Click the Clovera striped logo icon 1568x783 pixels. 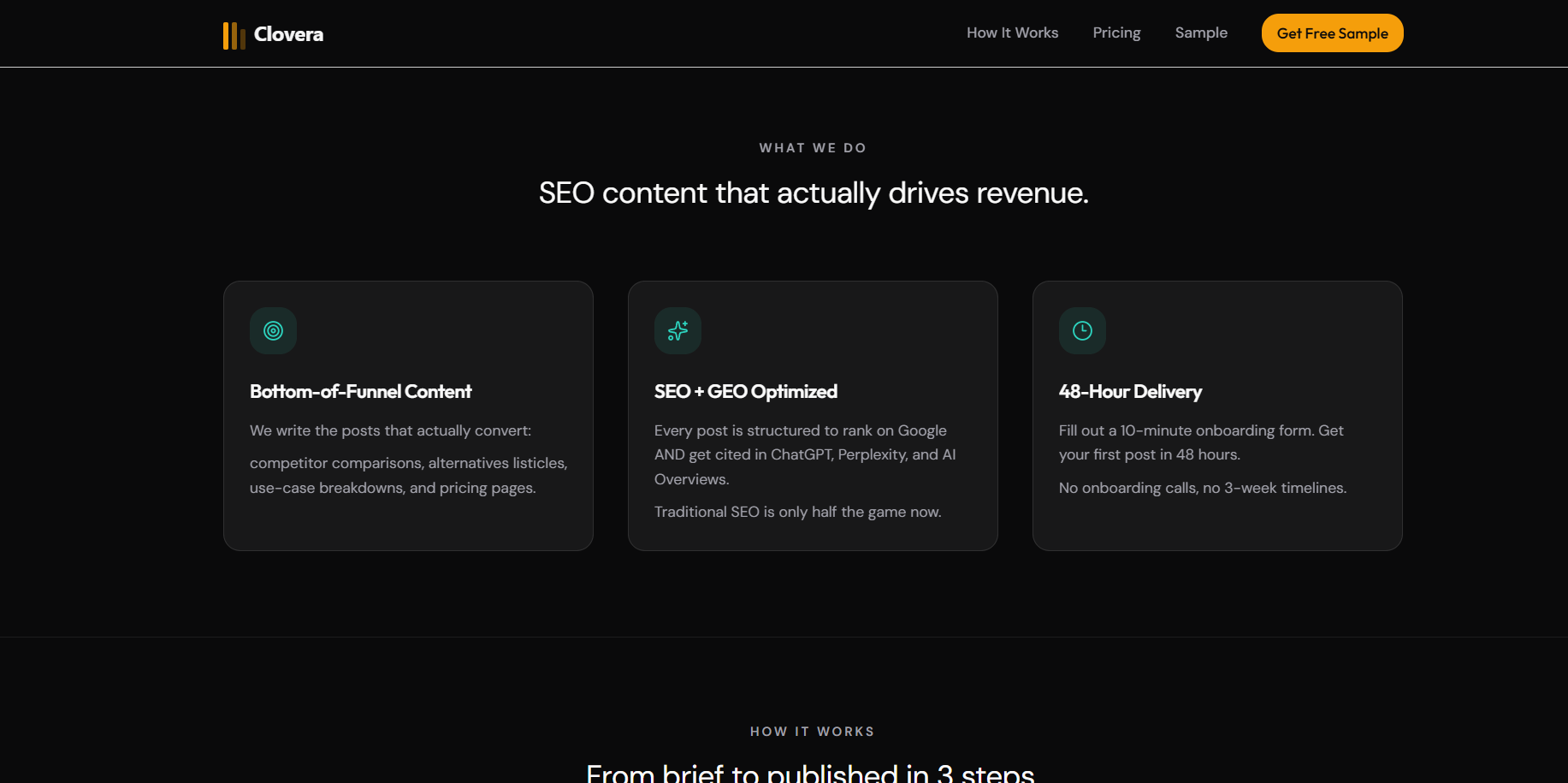click(x=234, y=35)
